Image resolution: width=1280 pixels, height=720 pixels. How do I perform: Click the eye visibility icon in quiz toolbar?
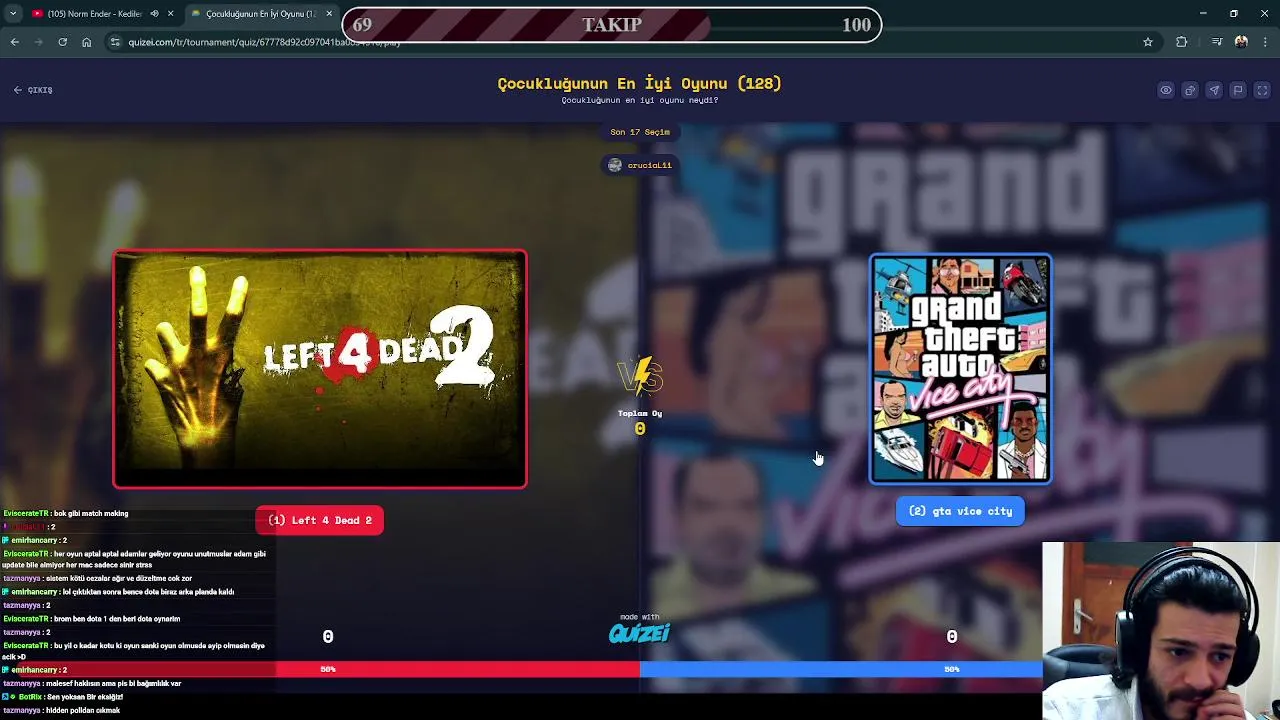[x=1166, y=90]
